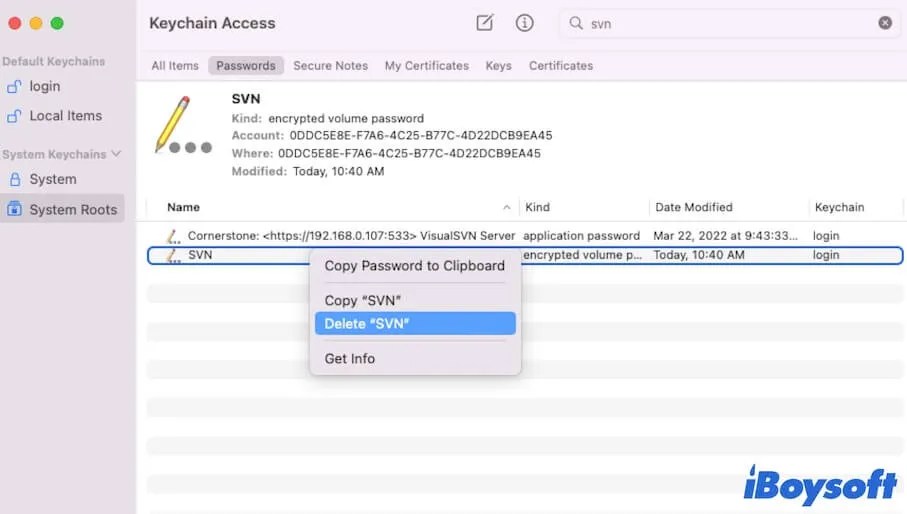Click the pencil icon on Cornerstone row
This screenshot has width=907, height=514.
coord(173,236)
